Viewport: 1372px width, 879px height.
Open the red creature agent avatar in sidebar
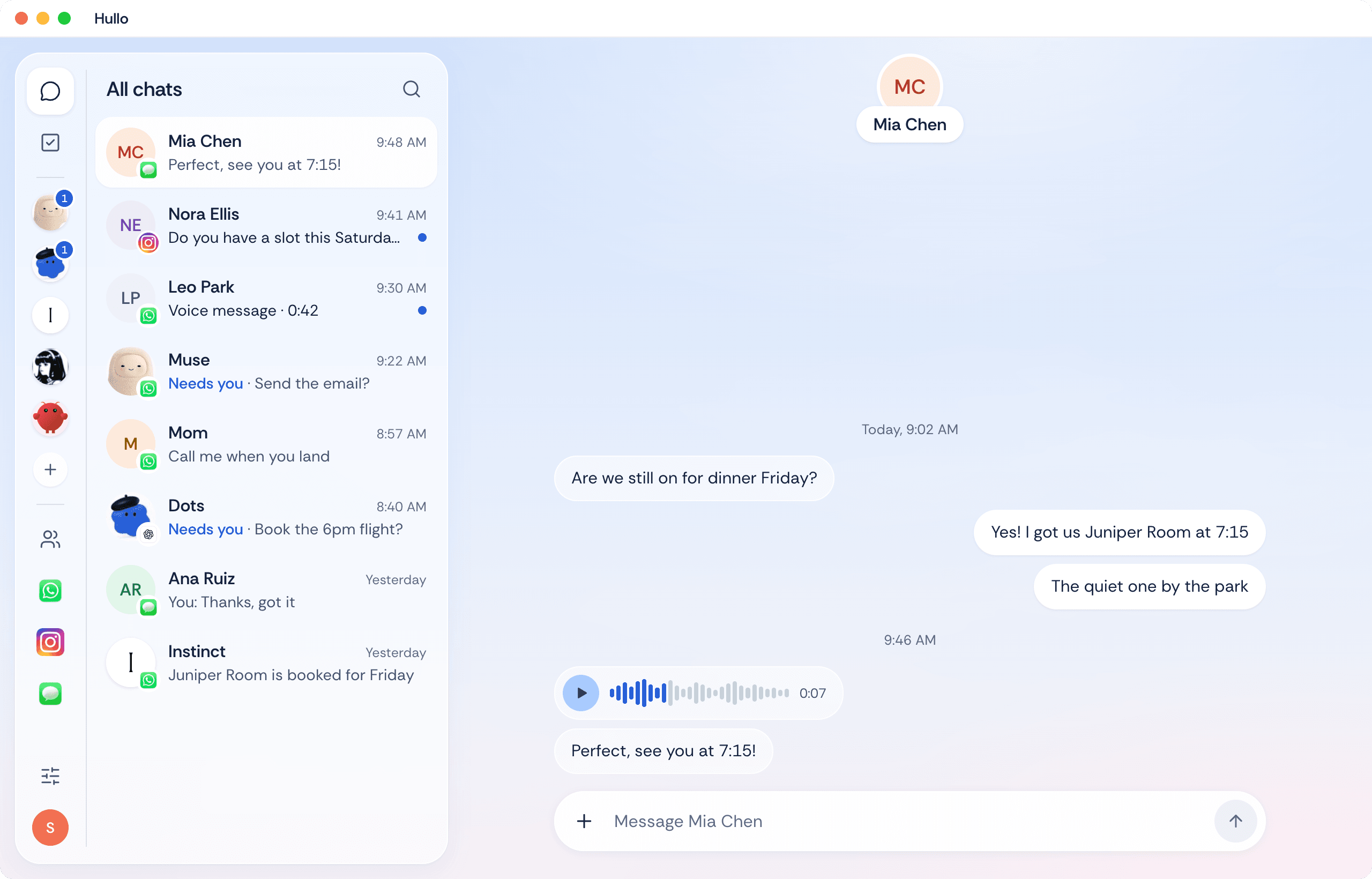pyautogui.click(x=50, y=418)
